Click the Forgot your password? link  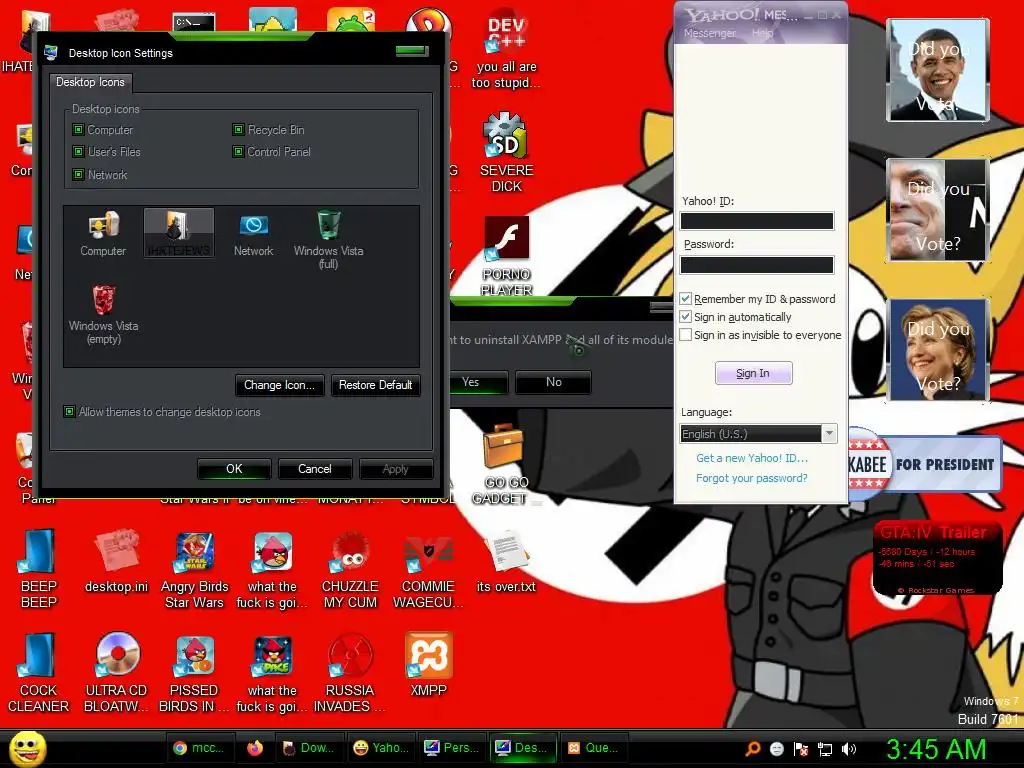(x=752, y=478)
